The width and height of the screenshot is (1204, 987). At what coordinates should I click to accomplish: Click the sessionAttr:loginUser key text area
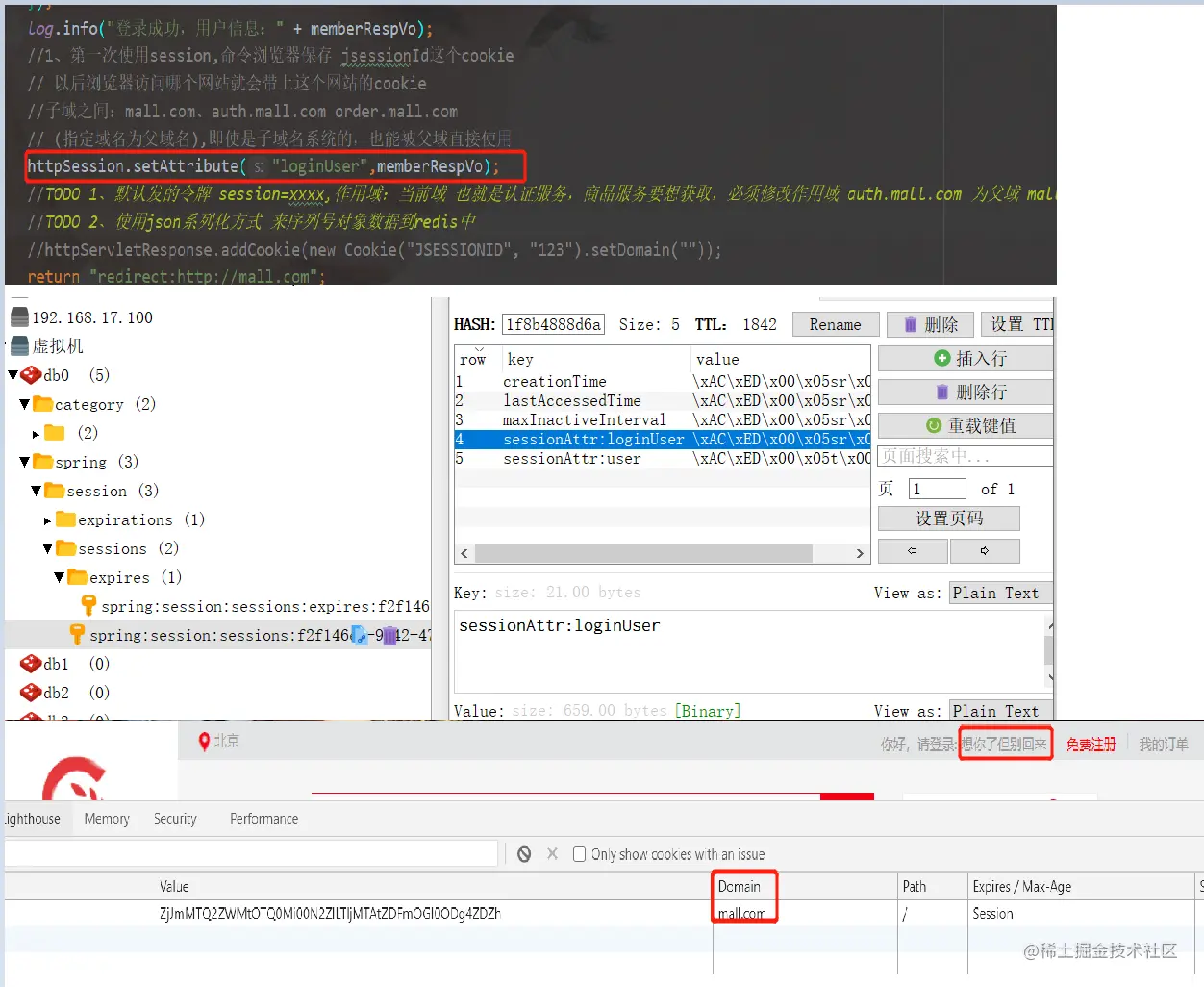point(749,651)
